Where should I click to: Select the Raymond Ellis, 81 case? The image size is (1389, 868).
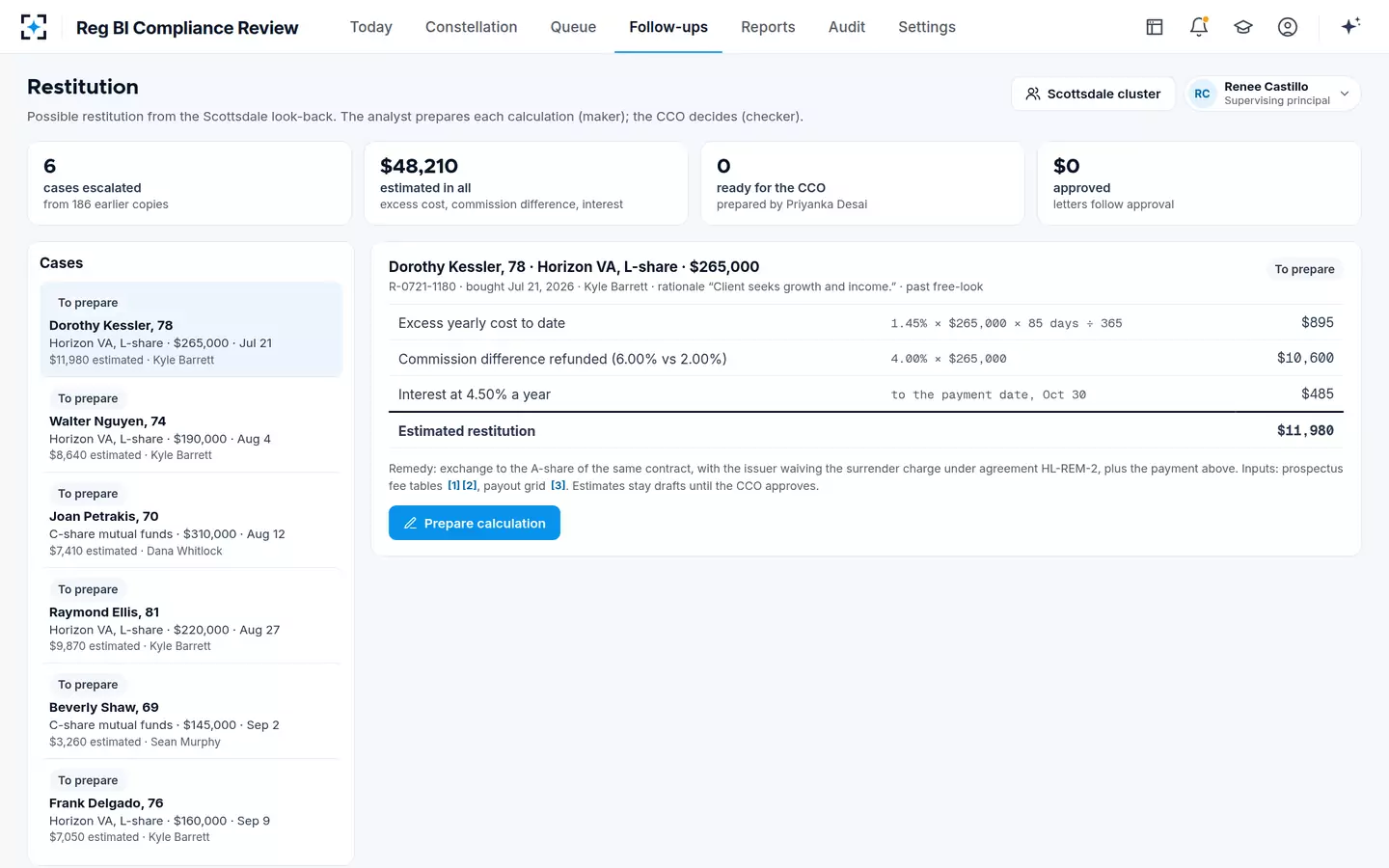click(x=191, y=616)
